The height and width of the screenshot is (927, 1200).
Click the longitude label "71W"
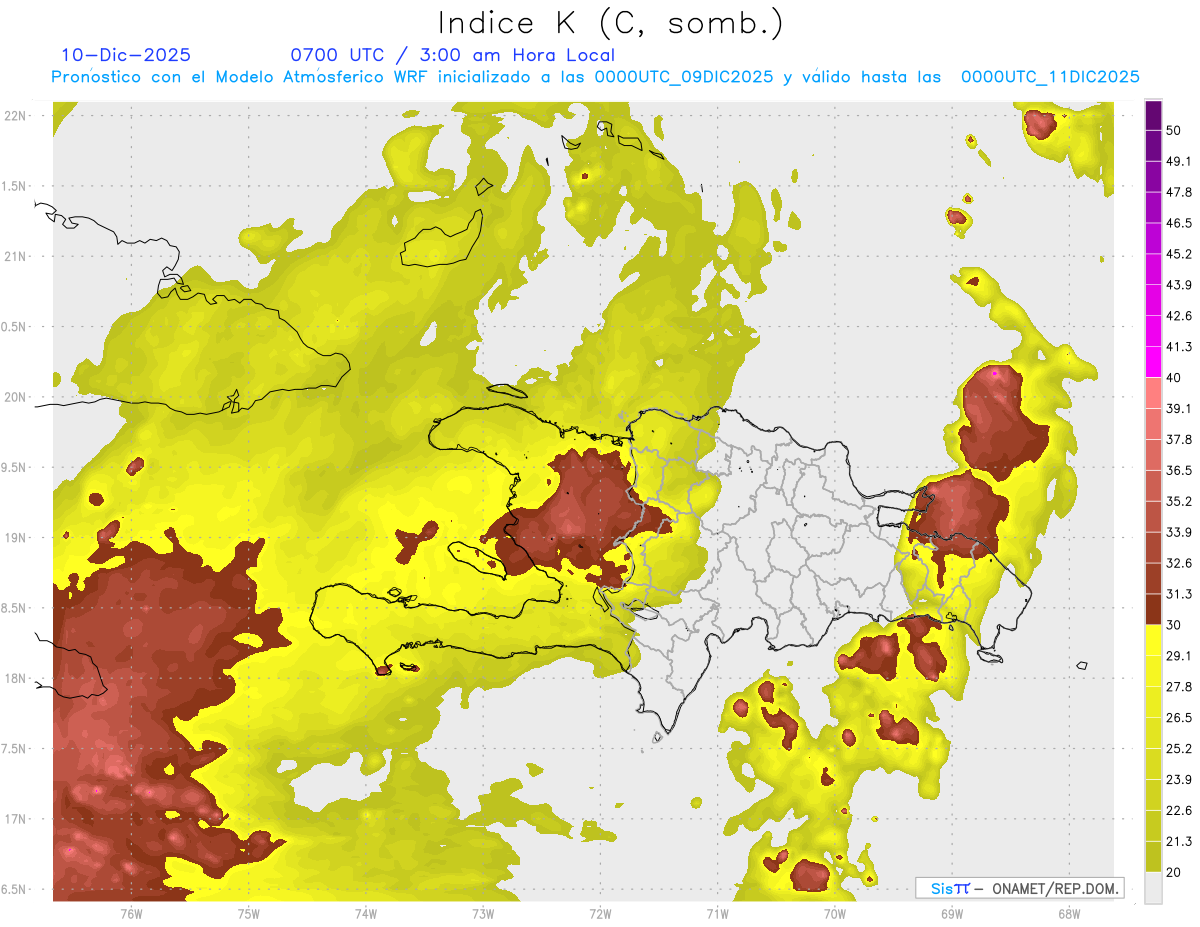tap(717, 913)
